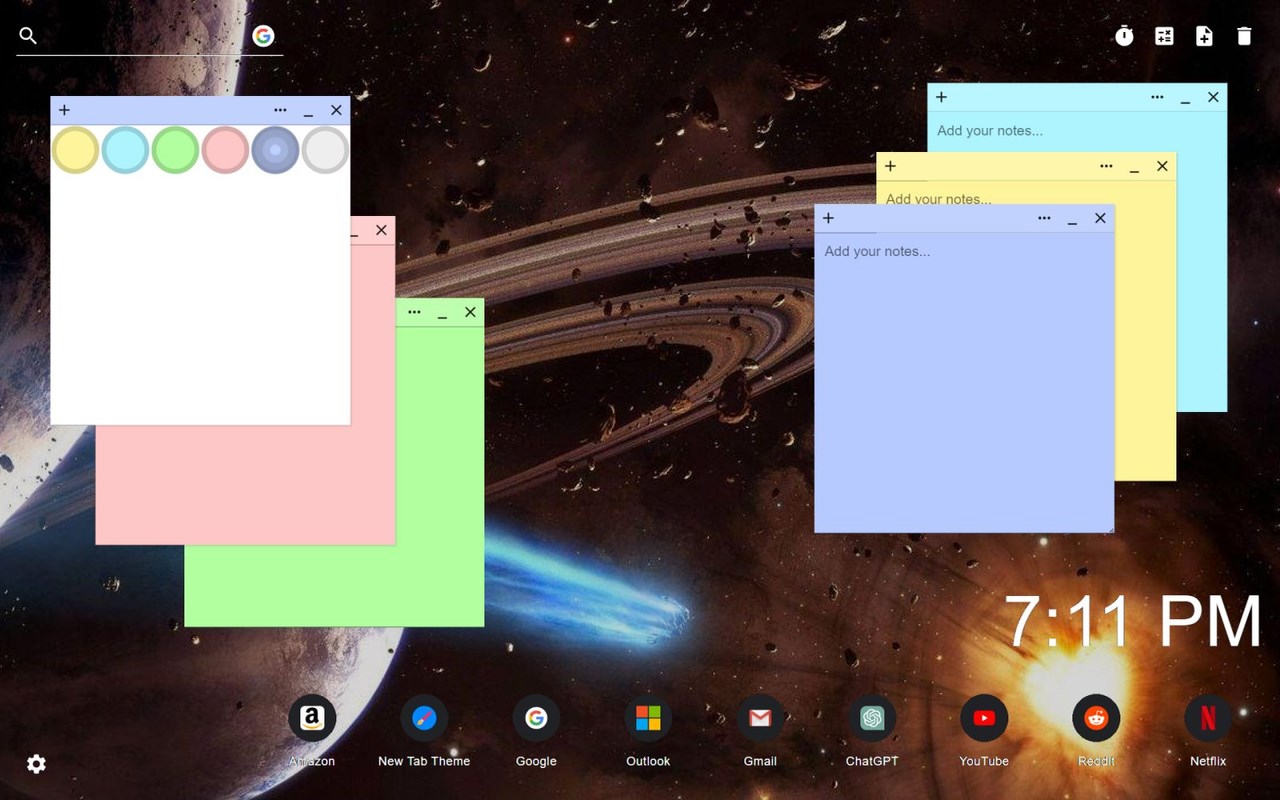Open the yellow note's three-dot menu
Screen dimensions: 1280x800
click(x=1106, y=166)
